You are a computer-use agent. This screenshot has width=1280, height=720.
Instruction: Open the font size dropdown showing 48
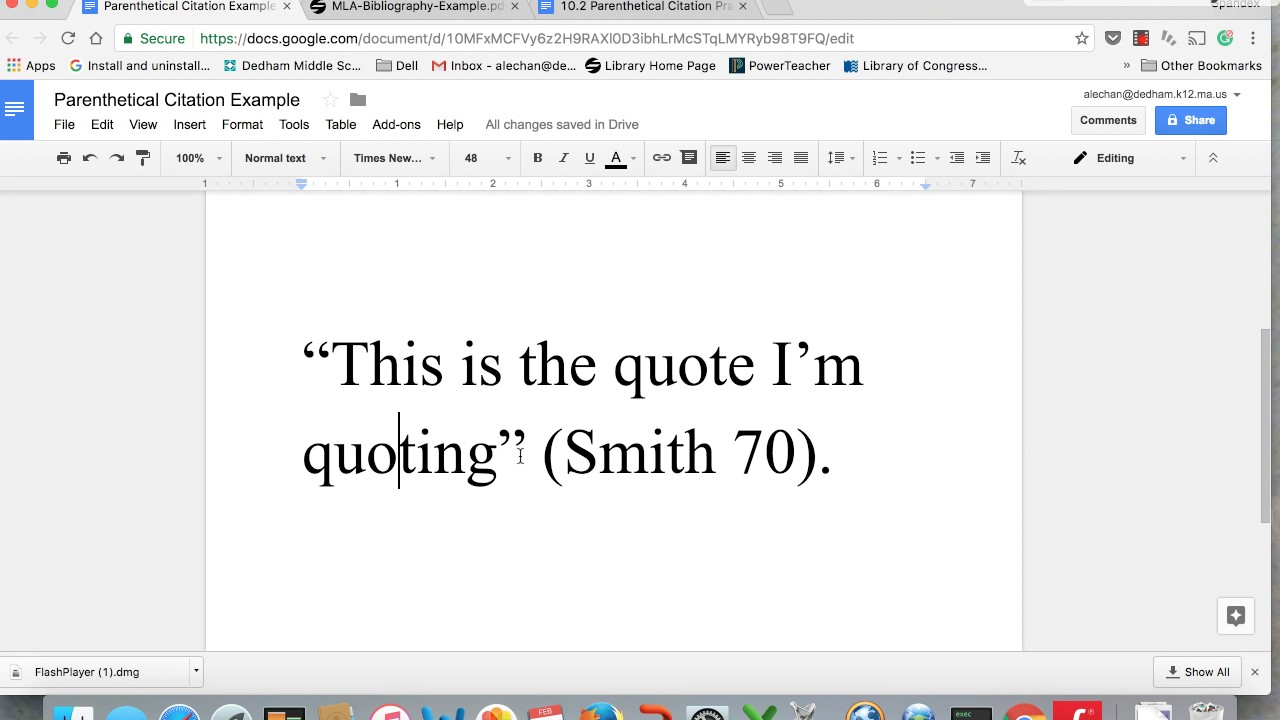(x=487, y=158)
